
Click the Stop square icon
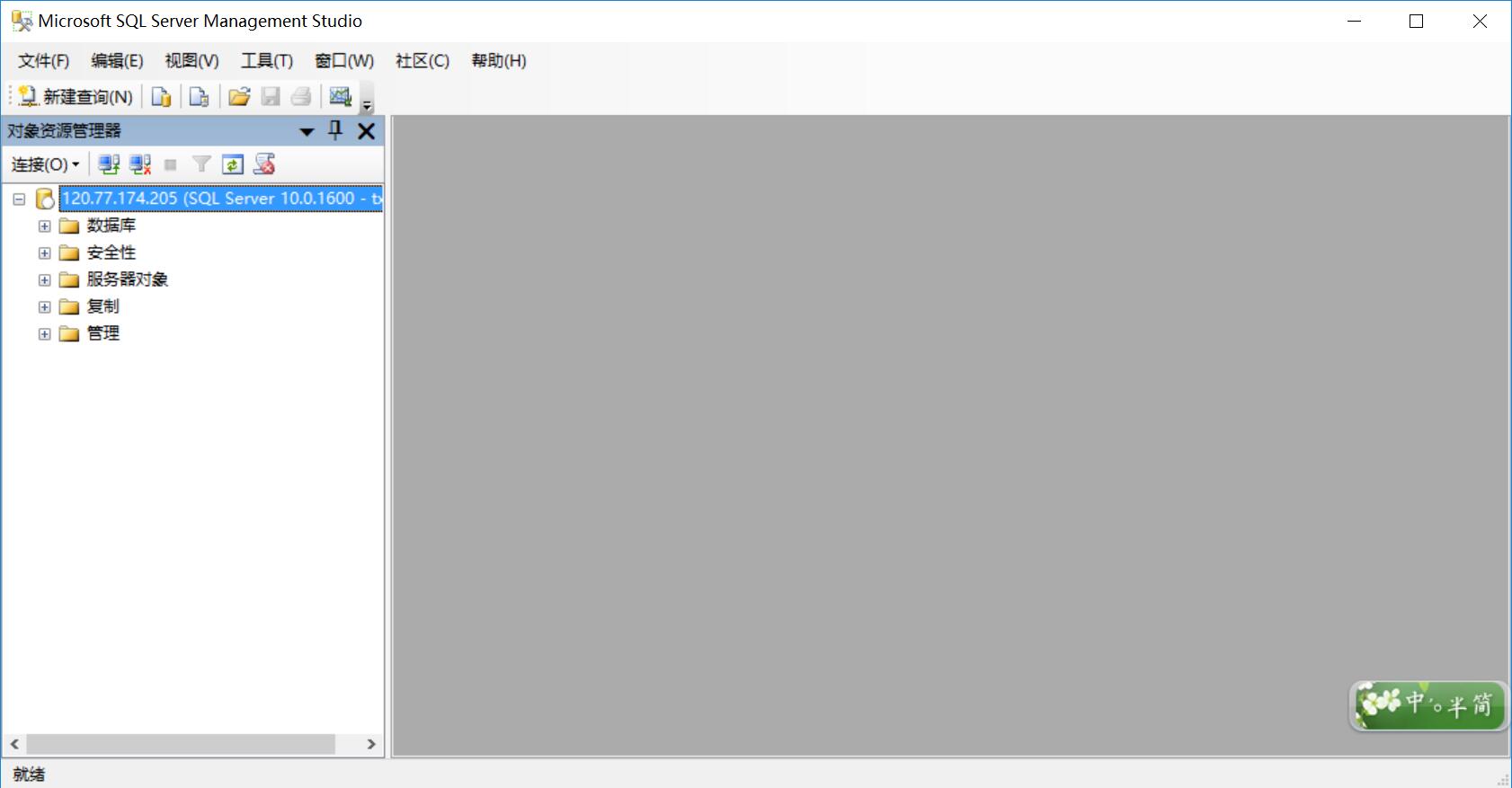[x=171, y=164]
